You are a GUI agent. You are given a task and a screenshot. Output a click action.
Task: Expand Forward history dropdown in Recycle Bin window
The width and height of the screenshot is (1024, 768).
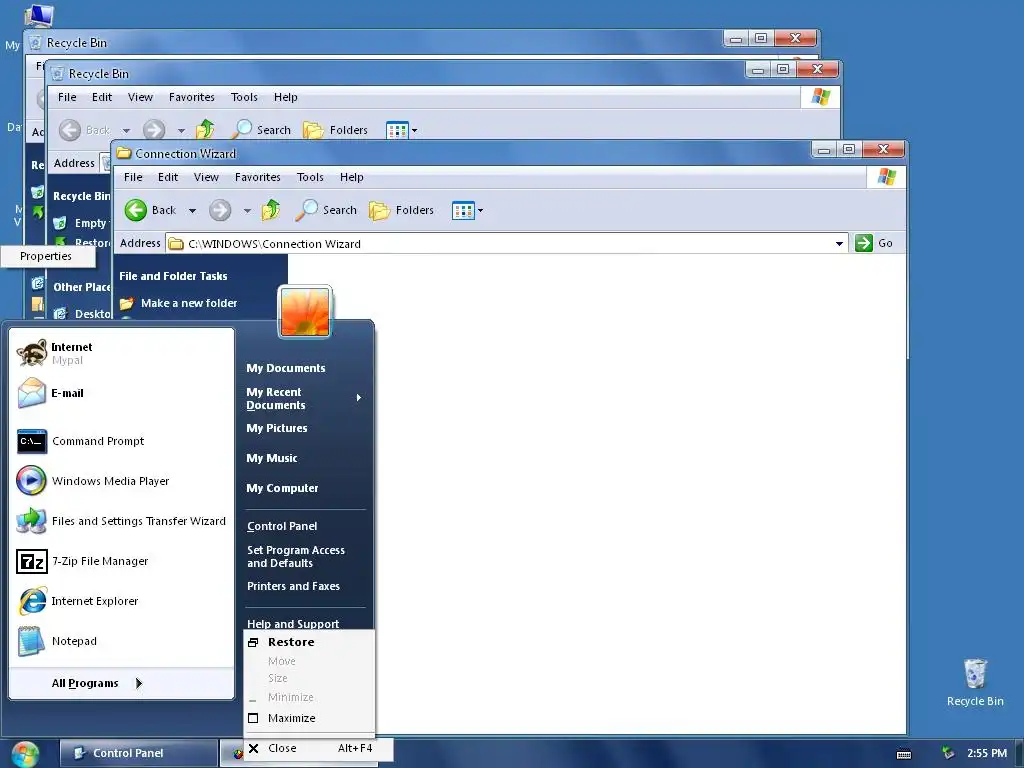[x=181, y=131]
